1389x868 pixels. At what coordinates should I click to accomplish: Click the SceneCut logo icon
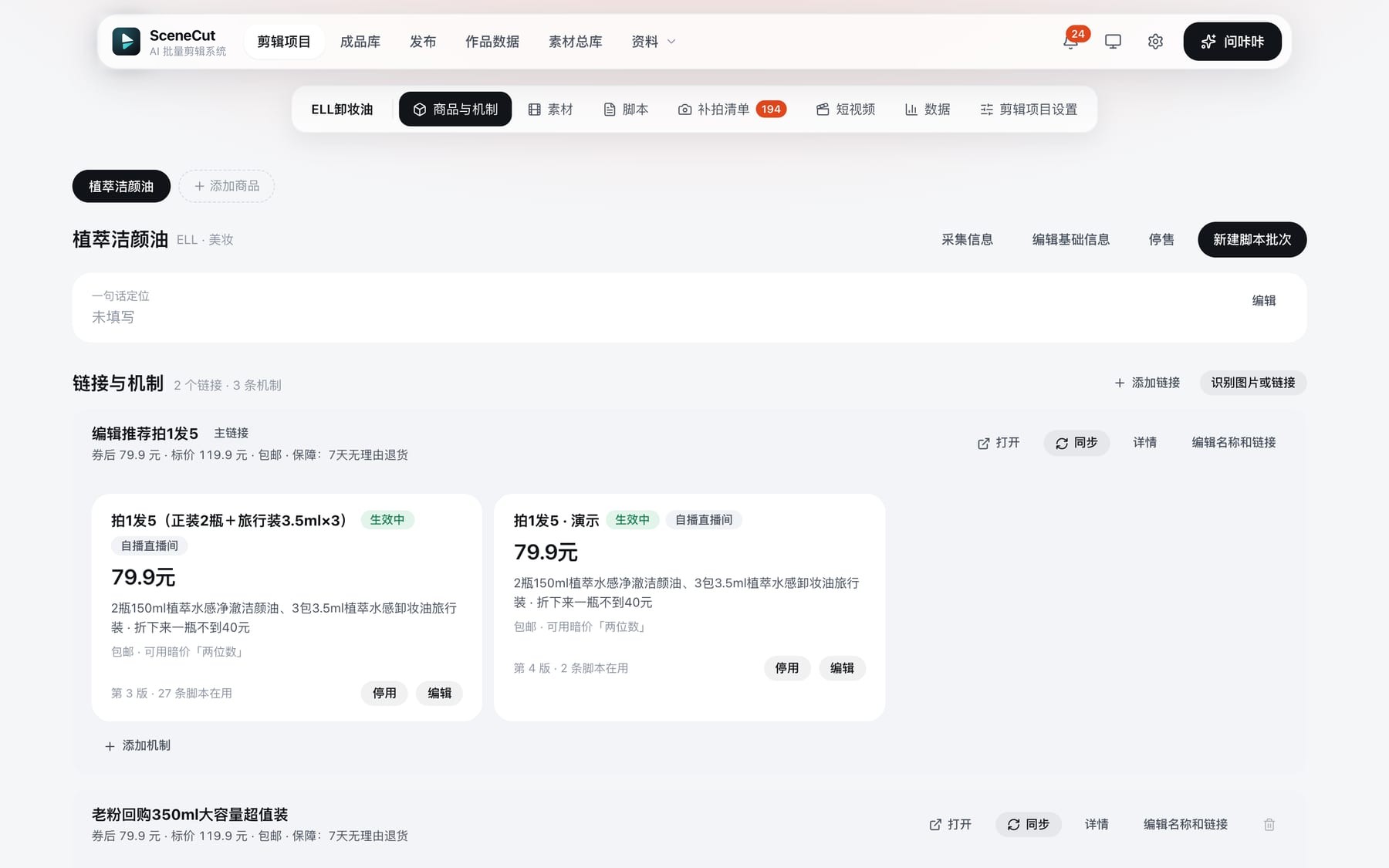126,42
